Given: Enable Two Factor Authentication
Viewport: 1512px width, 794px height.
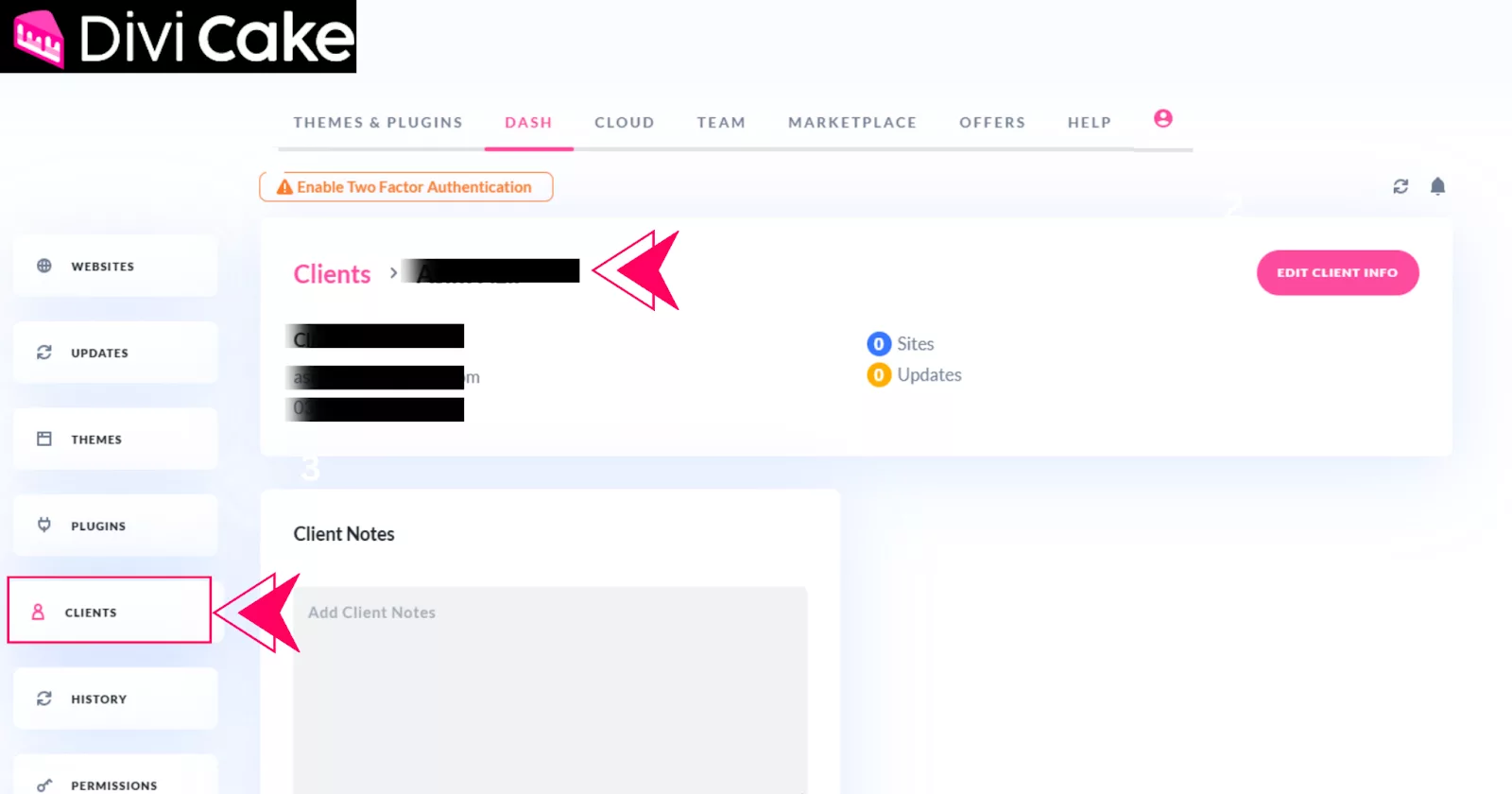Looking at the screenshot, I should [406, 187].
